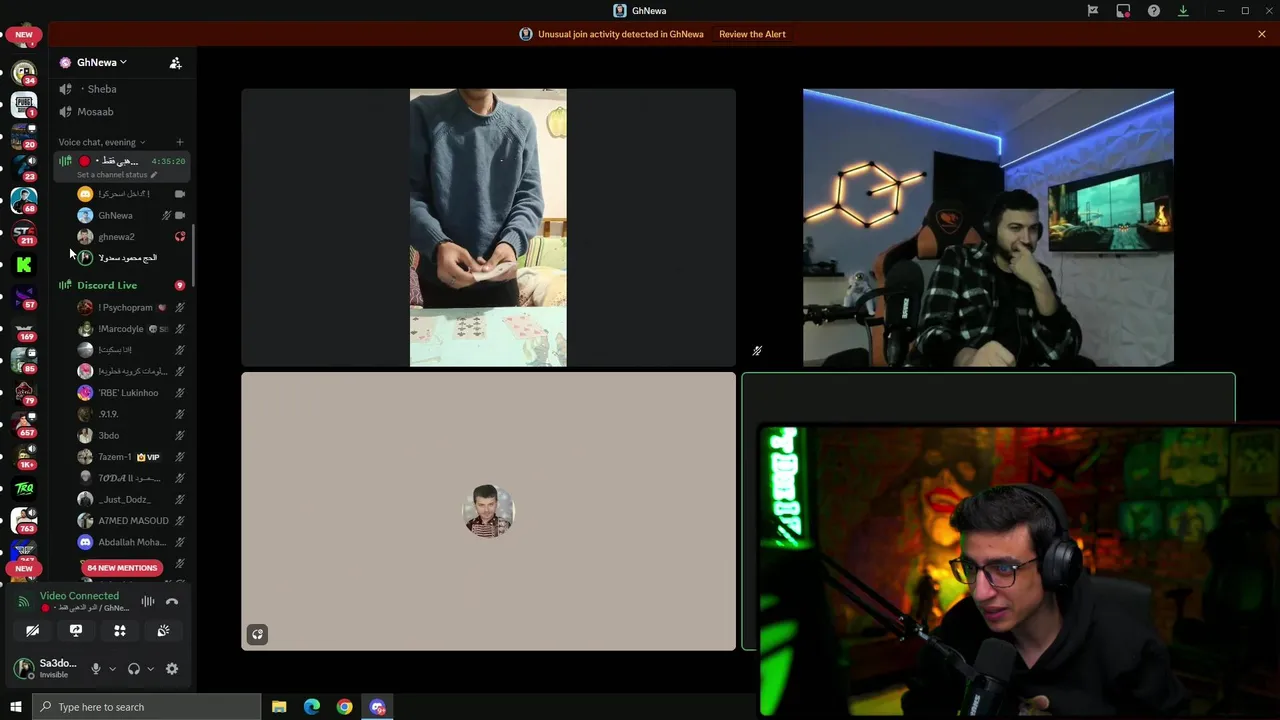Open server icon with 23 badge
Viewport: 1280px width, 720px height.
[x=24, y=168]
